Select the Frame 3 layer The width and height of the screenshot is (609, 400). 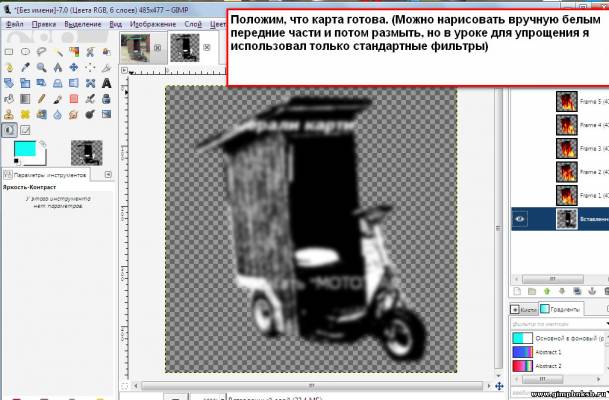(x=560, y=148)
